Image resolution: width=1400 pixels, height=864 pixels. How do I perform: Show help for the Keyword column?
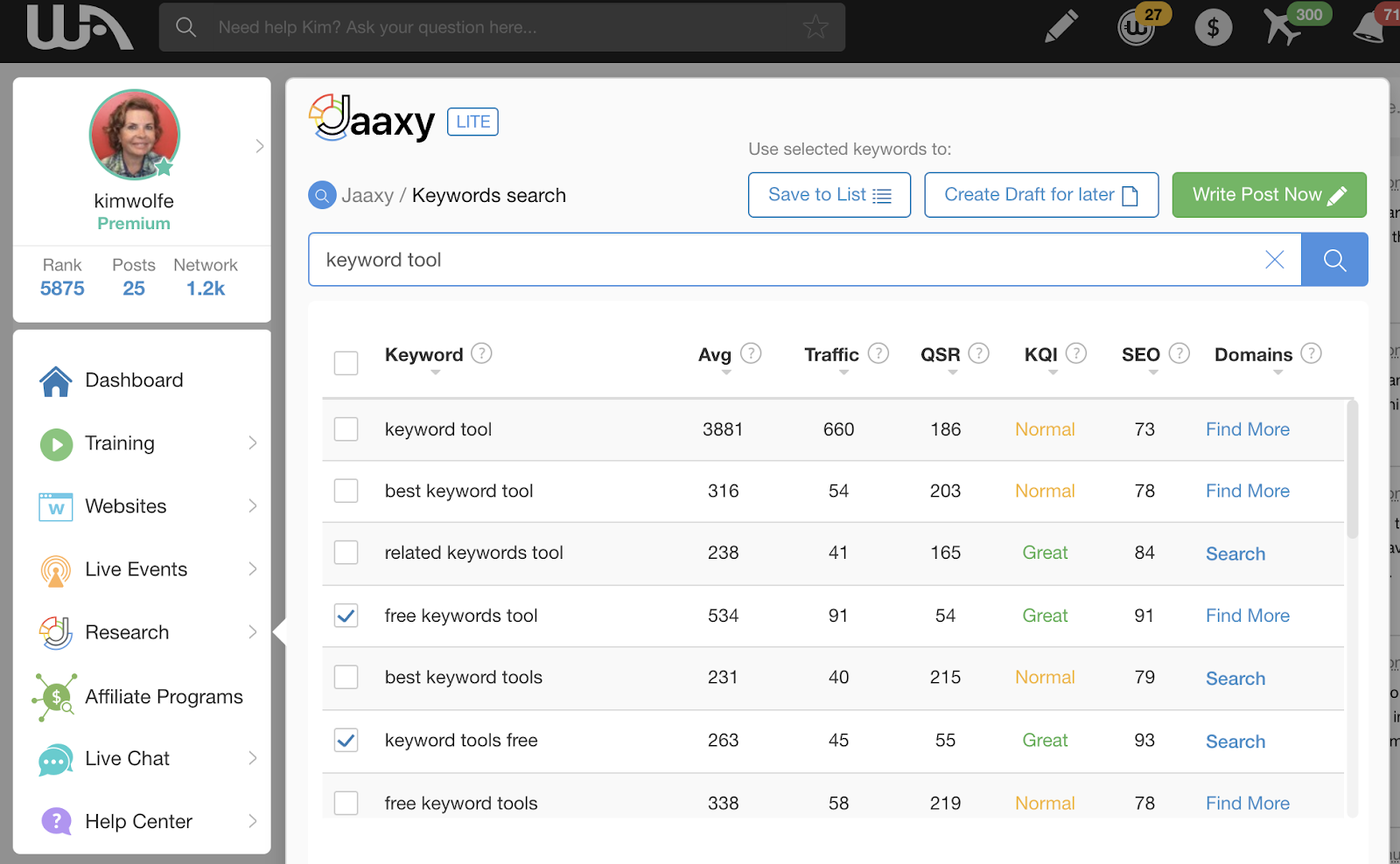(481, 353)
